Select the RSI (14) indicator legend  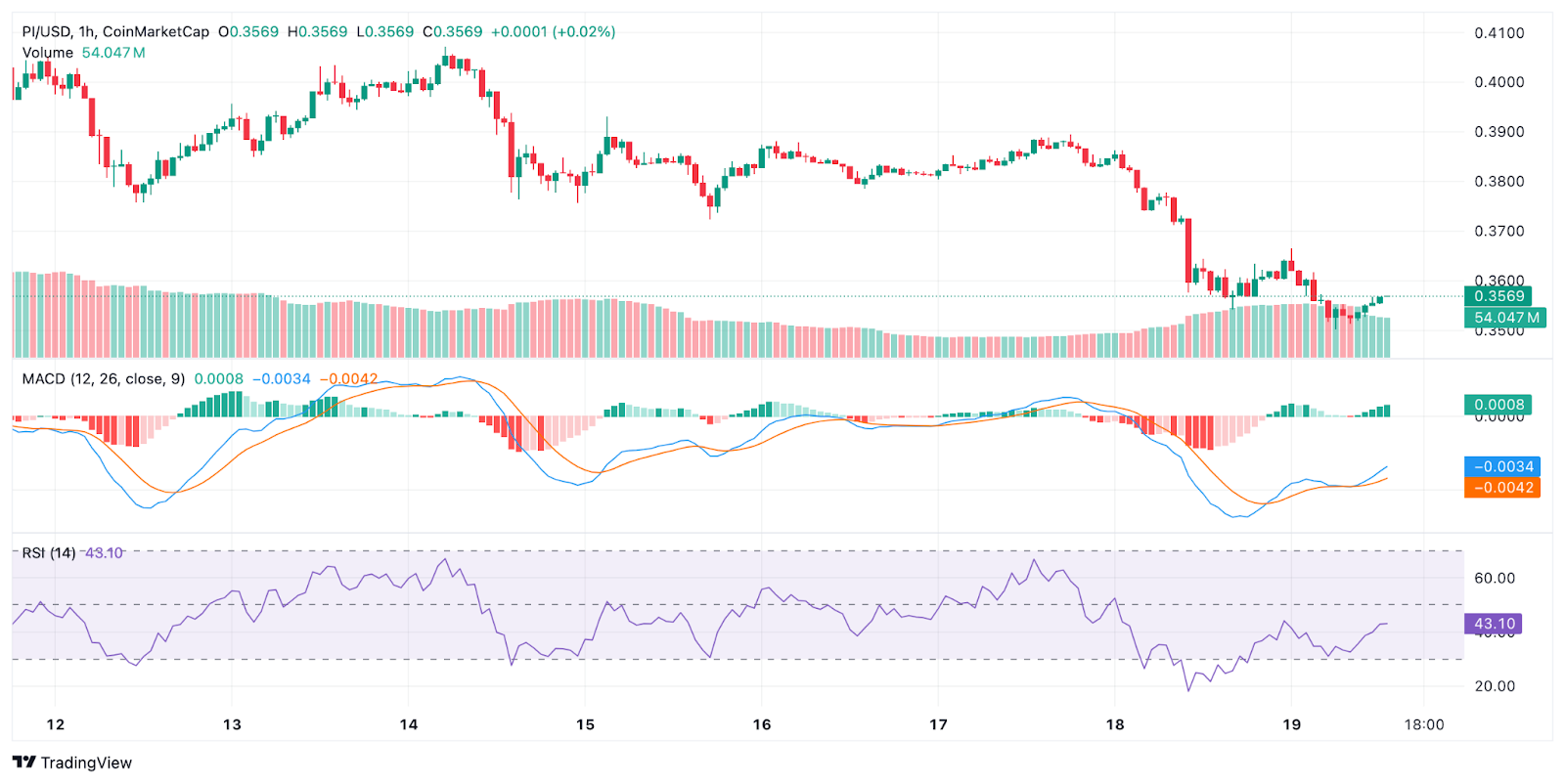pyautogui.click(x=49, y=553)
